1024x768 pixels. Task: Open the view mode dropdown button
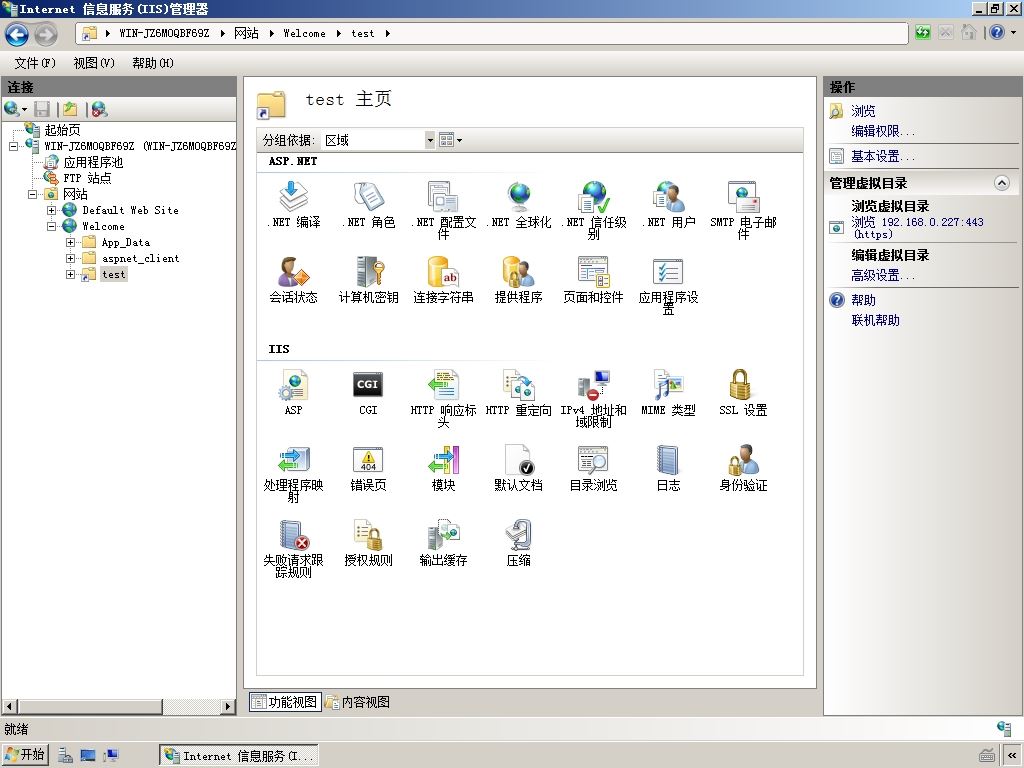coord(451,140)
